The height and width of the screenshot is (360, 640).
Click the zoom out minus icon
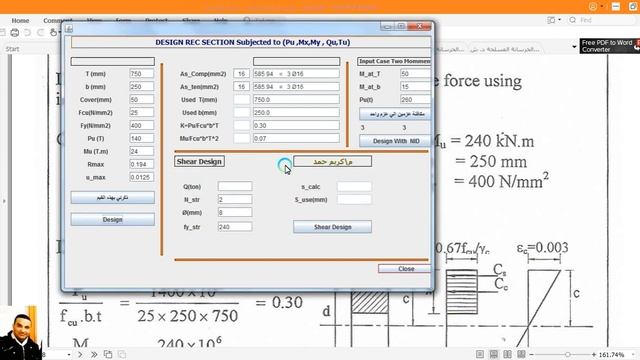click(x=531, y=354)
